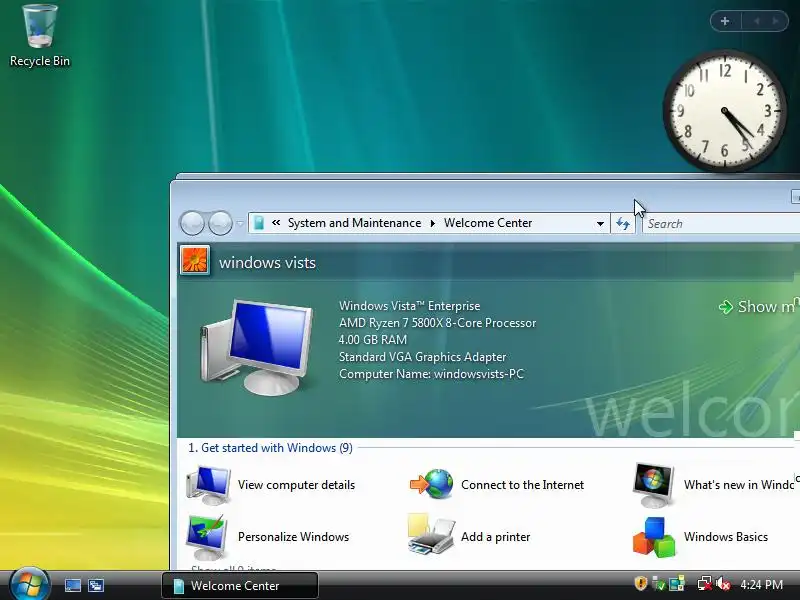Click the Forward navigation button

pos(220,223)
